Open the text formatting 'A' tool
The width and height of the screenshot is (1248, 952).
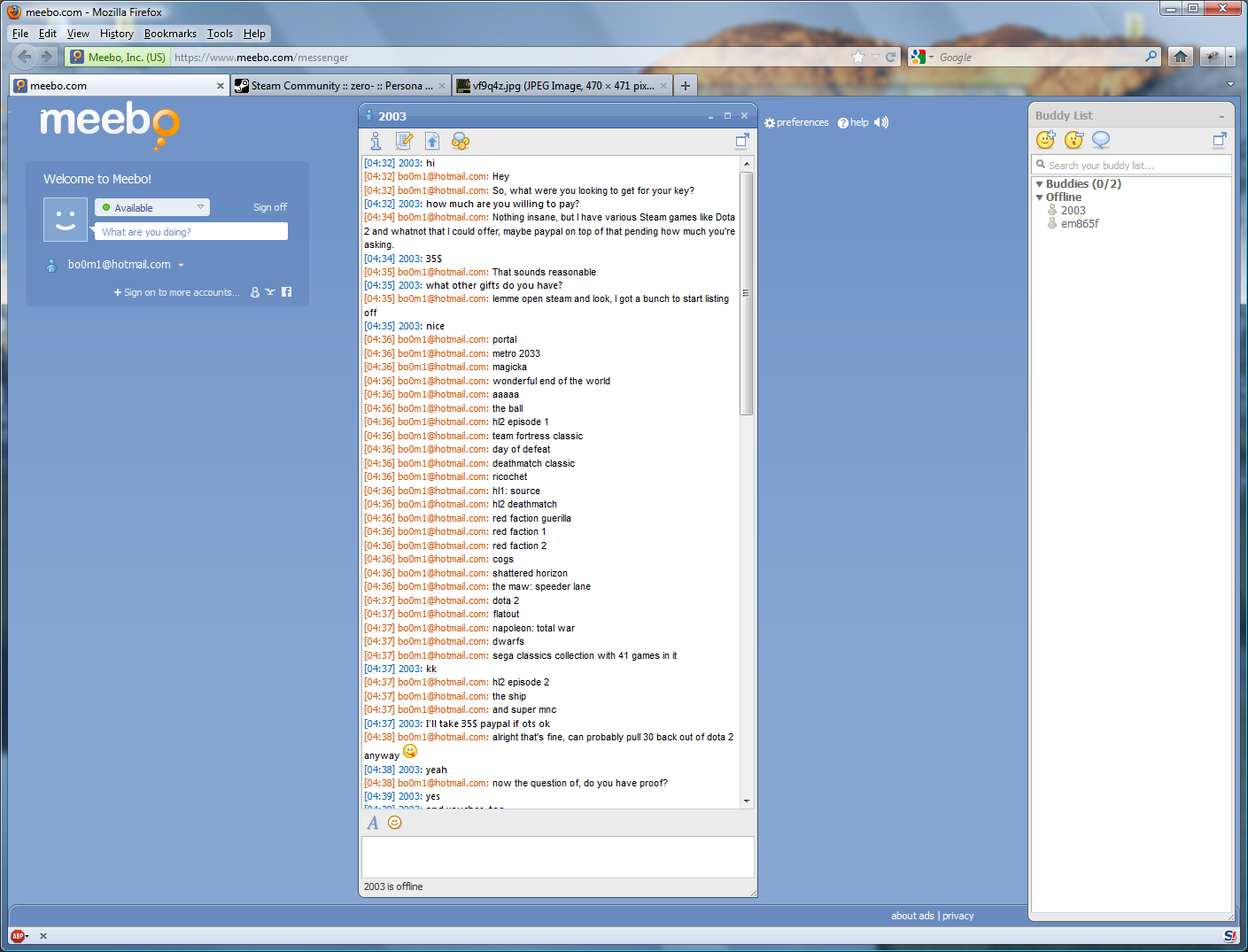pos(373,823)
